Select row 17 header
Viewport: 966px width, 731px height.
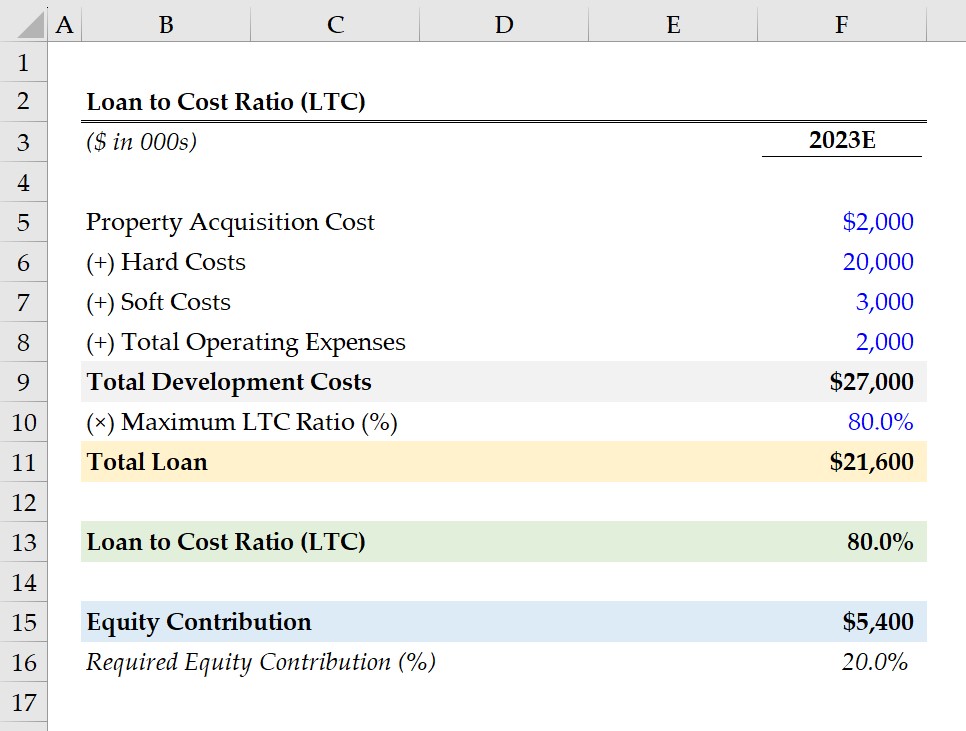tap(23, 703)
